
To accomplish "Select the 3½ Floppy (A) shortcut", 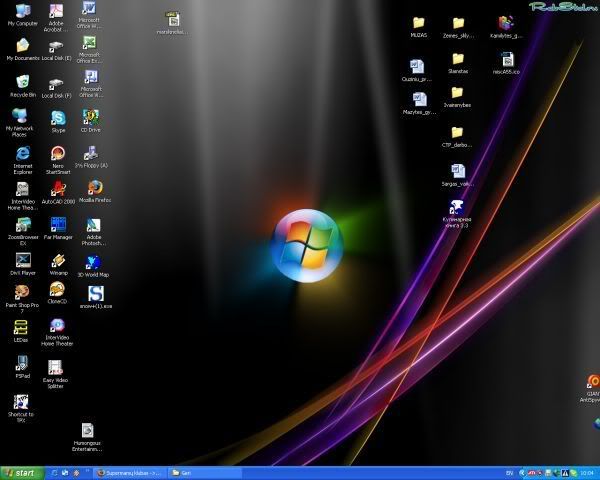I will pyautogui.click(x=91, y=157).
